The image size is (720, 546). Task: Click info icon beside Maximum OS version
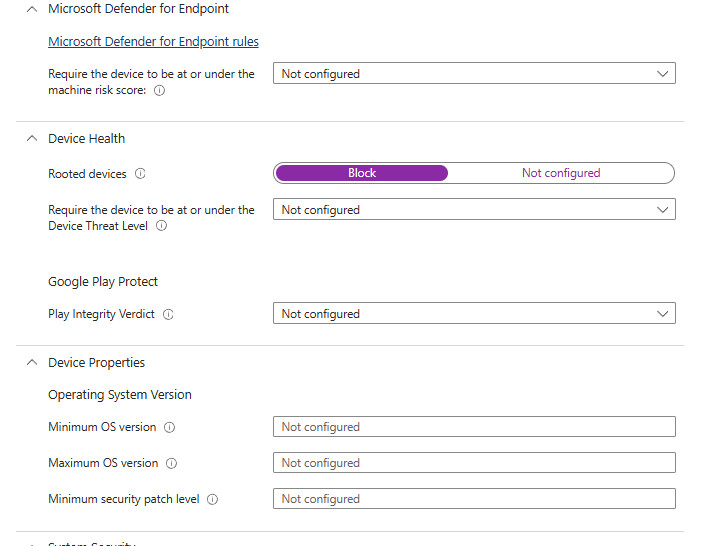click(x=171, y=463)
